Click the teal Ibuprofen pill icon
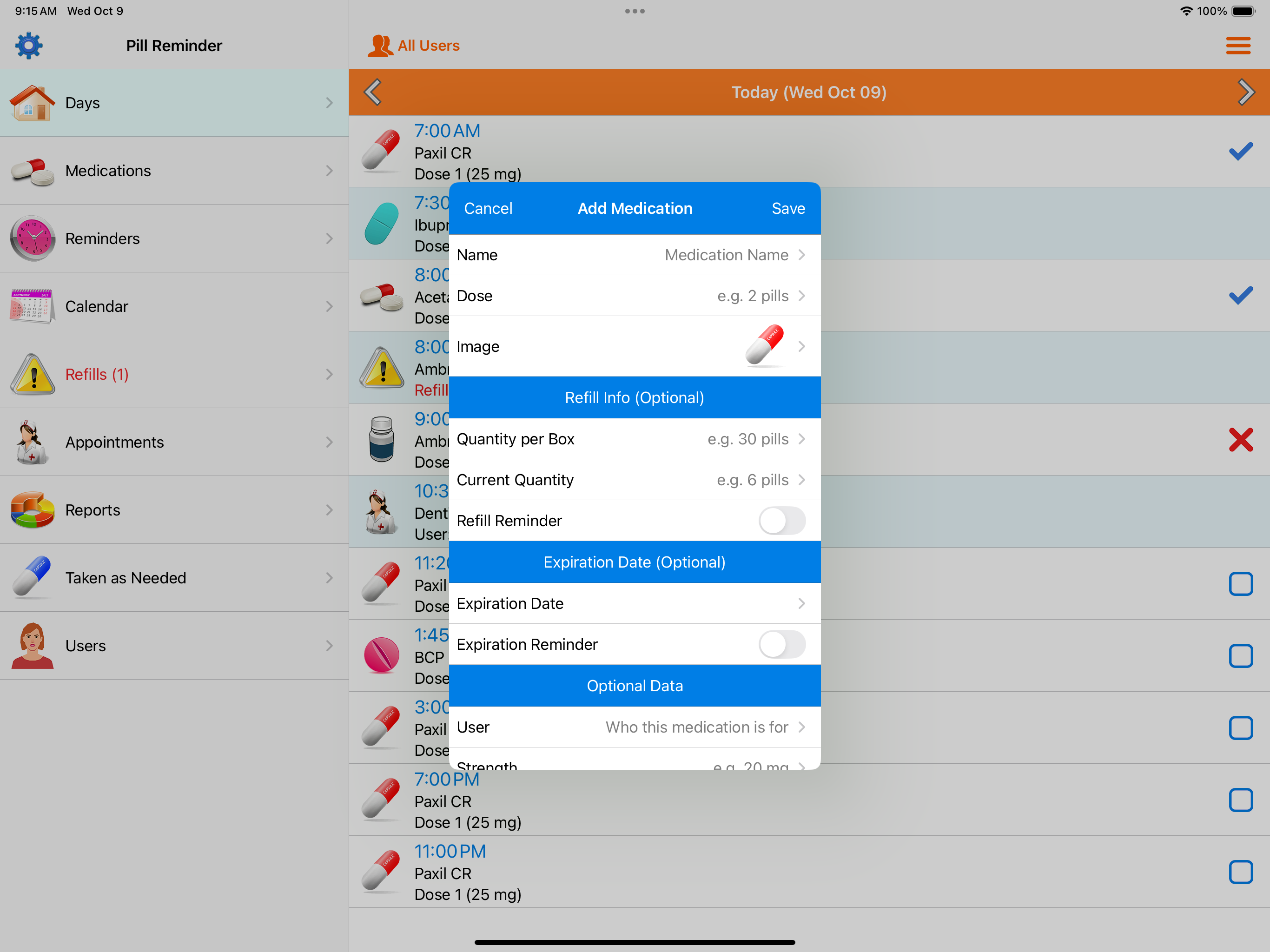Viewport: 1270px width, 952px height. point(381,224)
